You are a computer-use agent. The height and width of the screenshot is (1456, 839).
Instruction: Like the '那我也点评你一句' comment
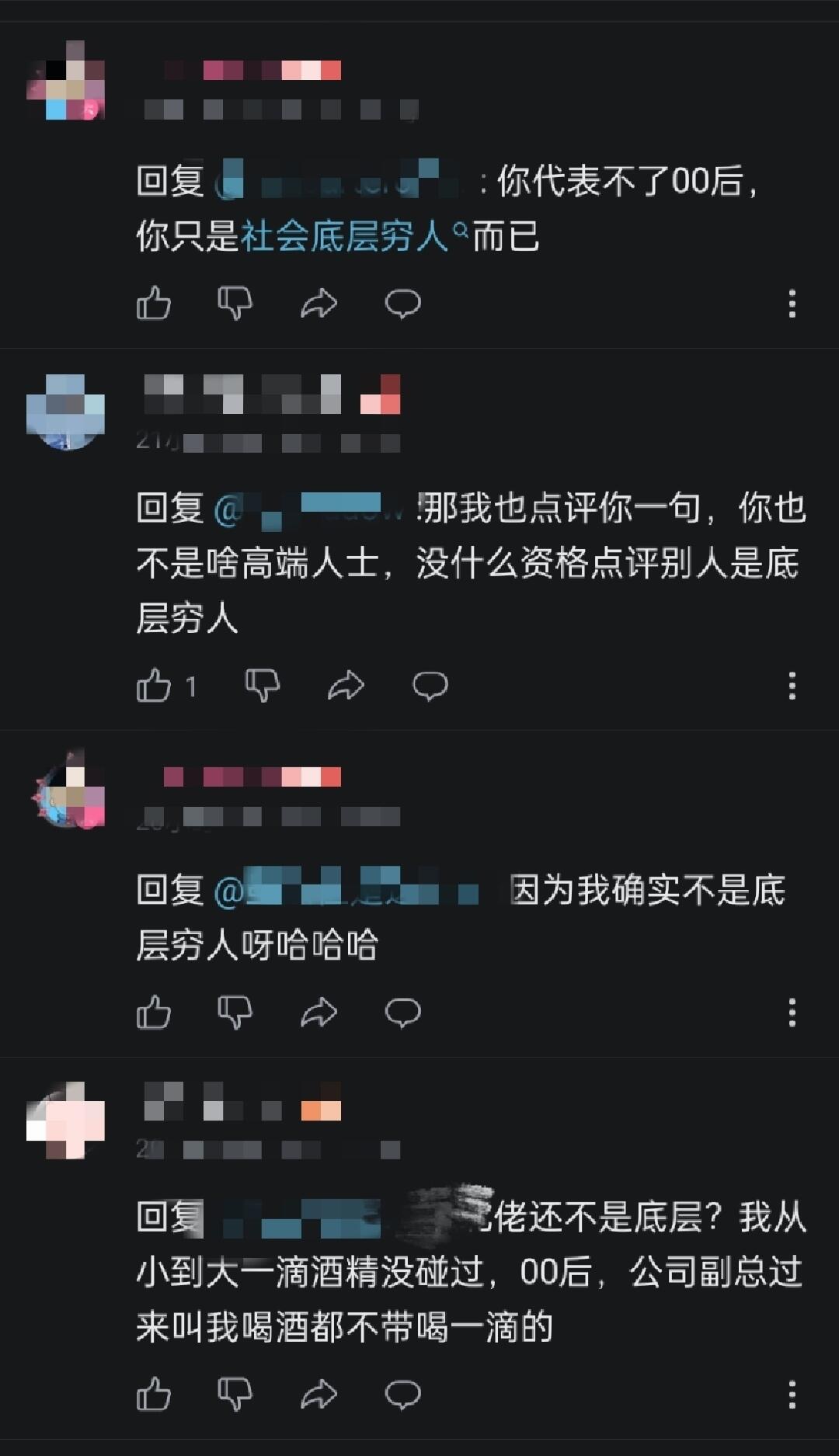click(x=153, y=685)
